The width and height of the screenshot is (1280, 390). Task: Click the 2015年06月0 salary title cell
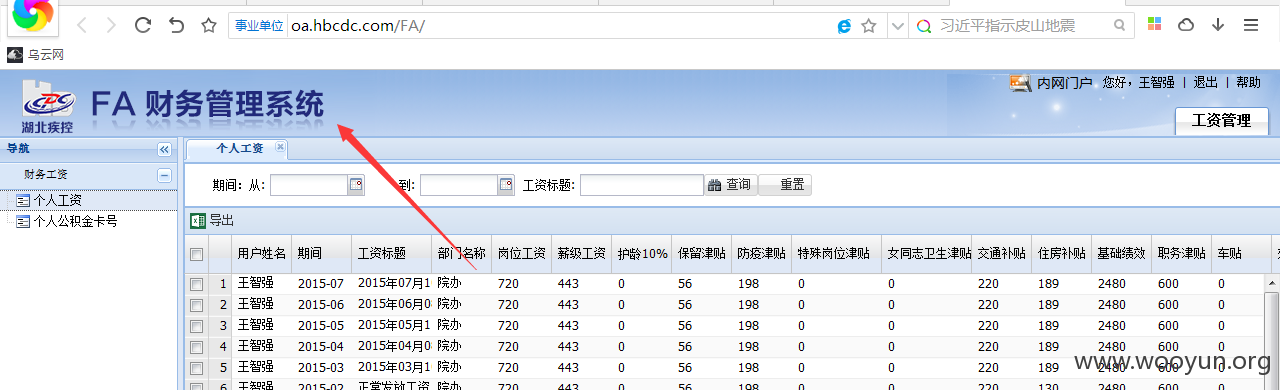tap(392, 304)
